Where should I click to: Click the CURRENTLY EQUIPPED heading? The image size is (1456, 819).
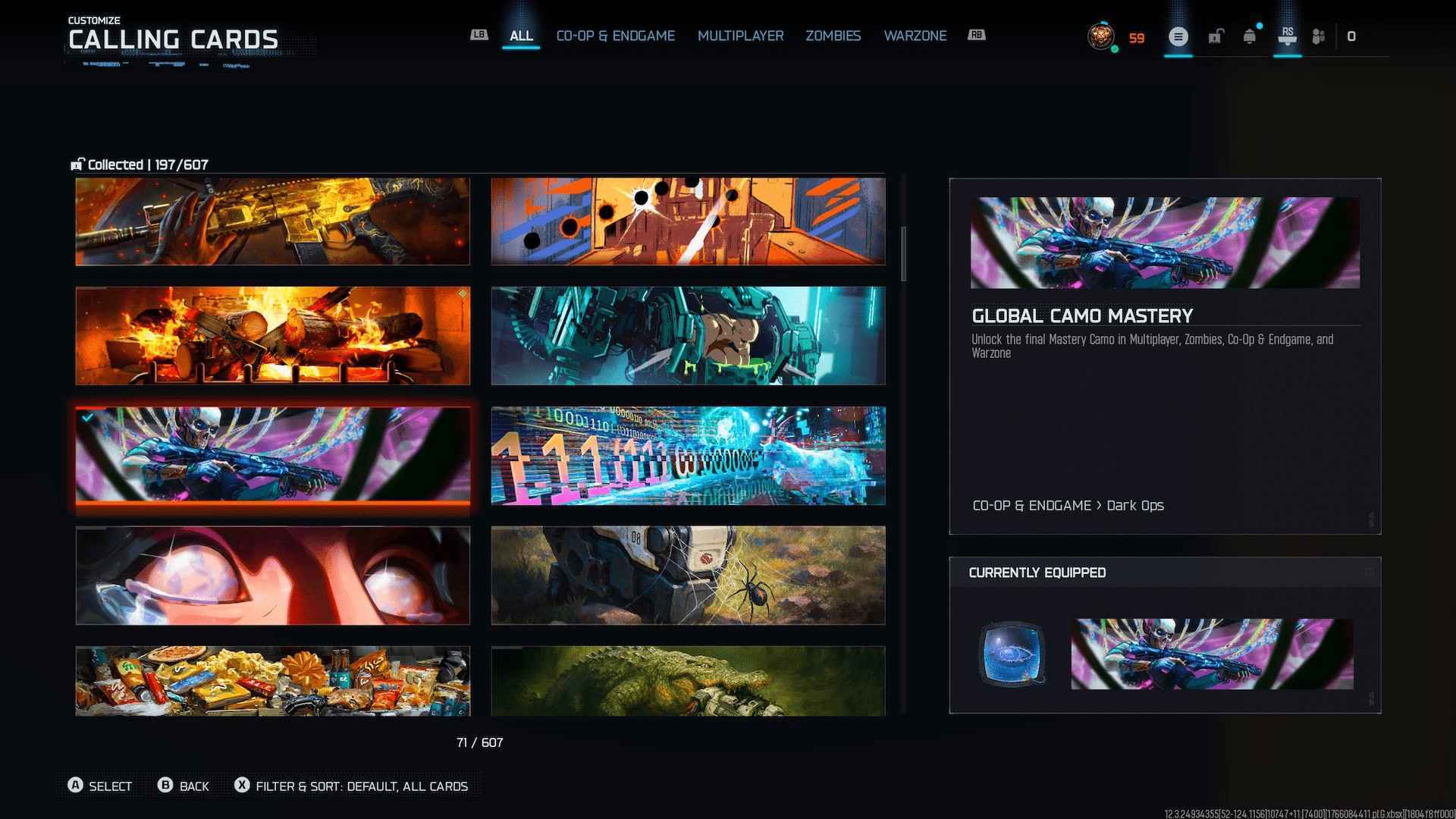(x=1037, y=573)
